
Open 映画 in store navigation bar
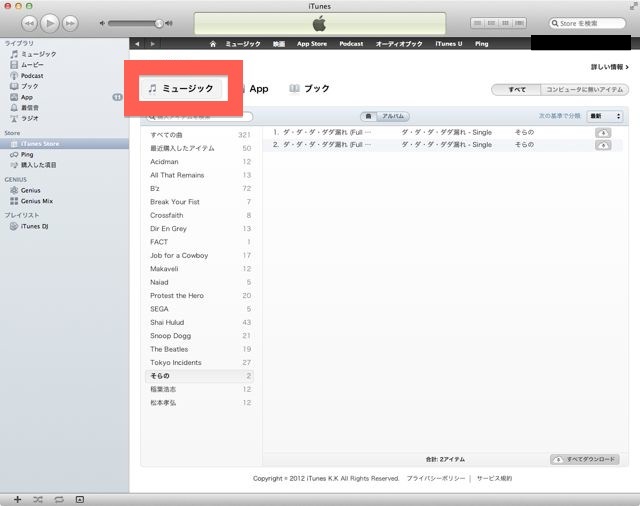(279, 44)
